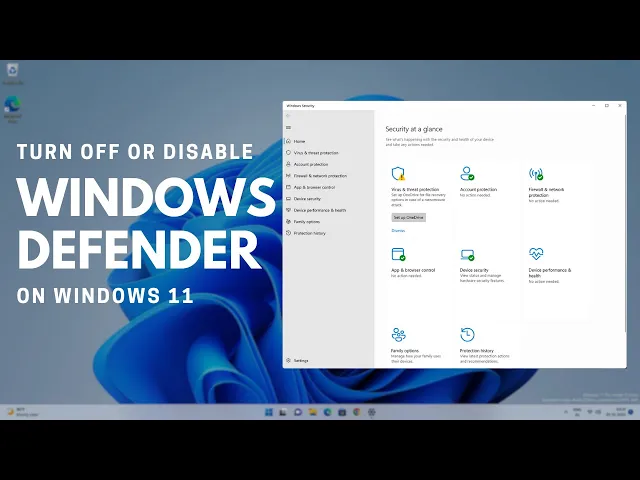Open network and volume tray icons
640x480 pixels.
click(x=593, y=412)
